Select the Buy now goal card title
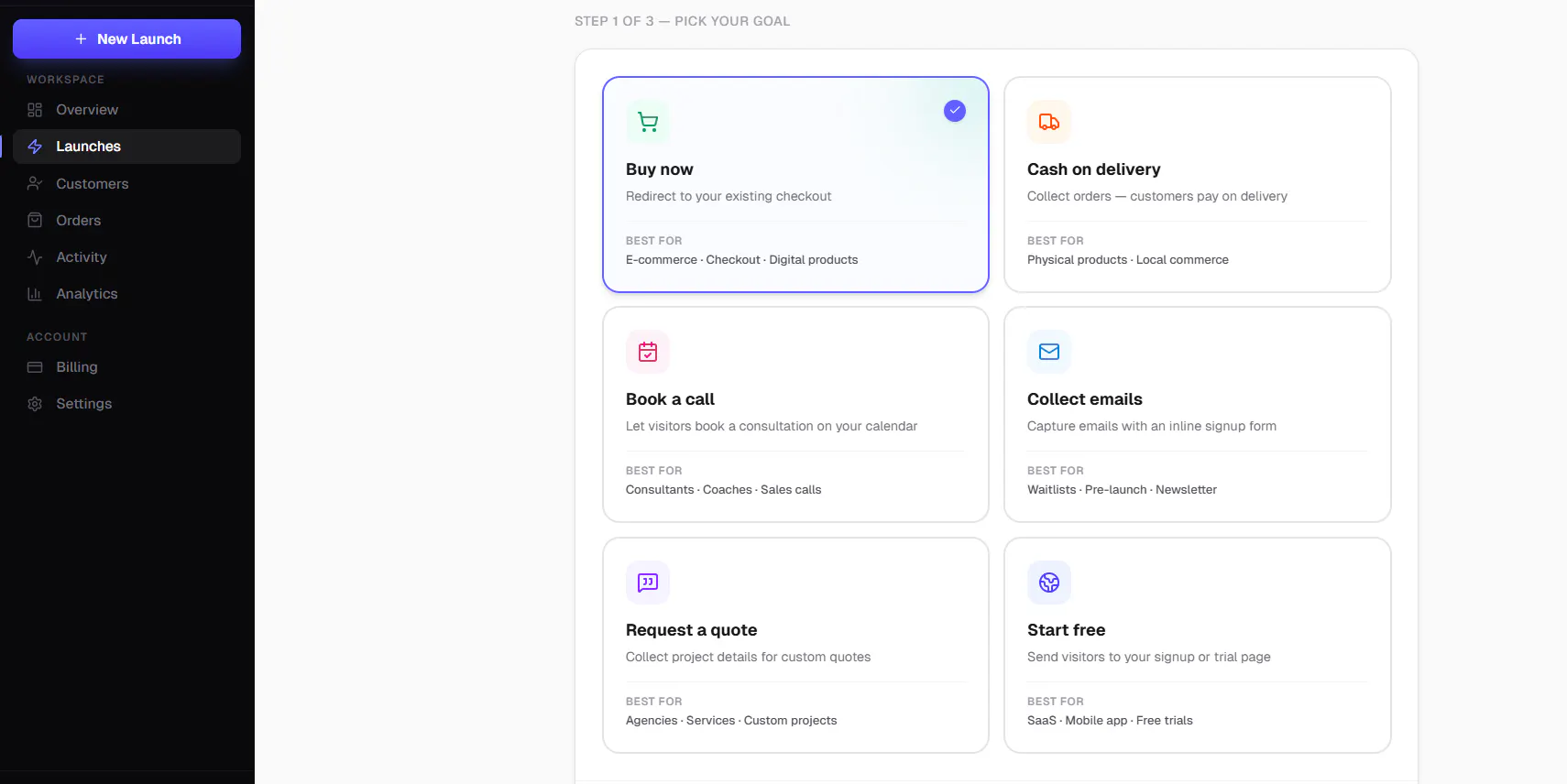The width and height of the screenshot is (1567, 784). pos(660,169)
